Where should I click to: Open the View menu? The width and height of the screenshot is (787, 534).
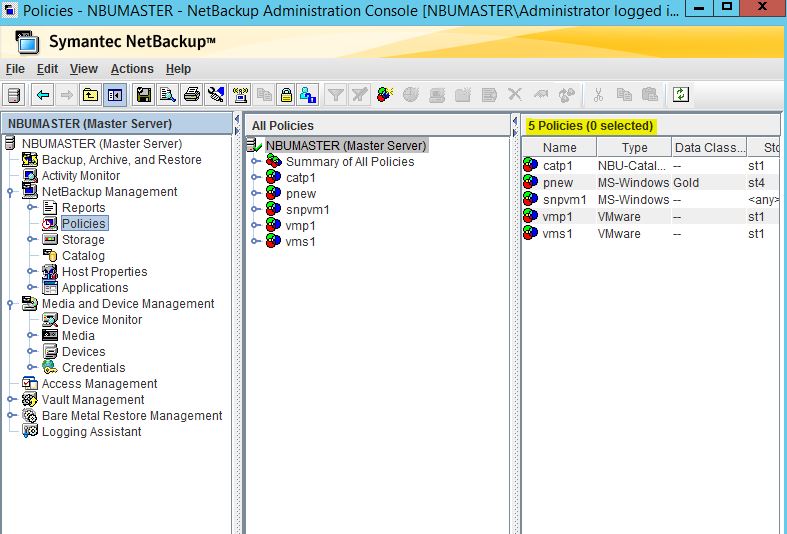83,69
